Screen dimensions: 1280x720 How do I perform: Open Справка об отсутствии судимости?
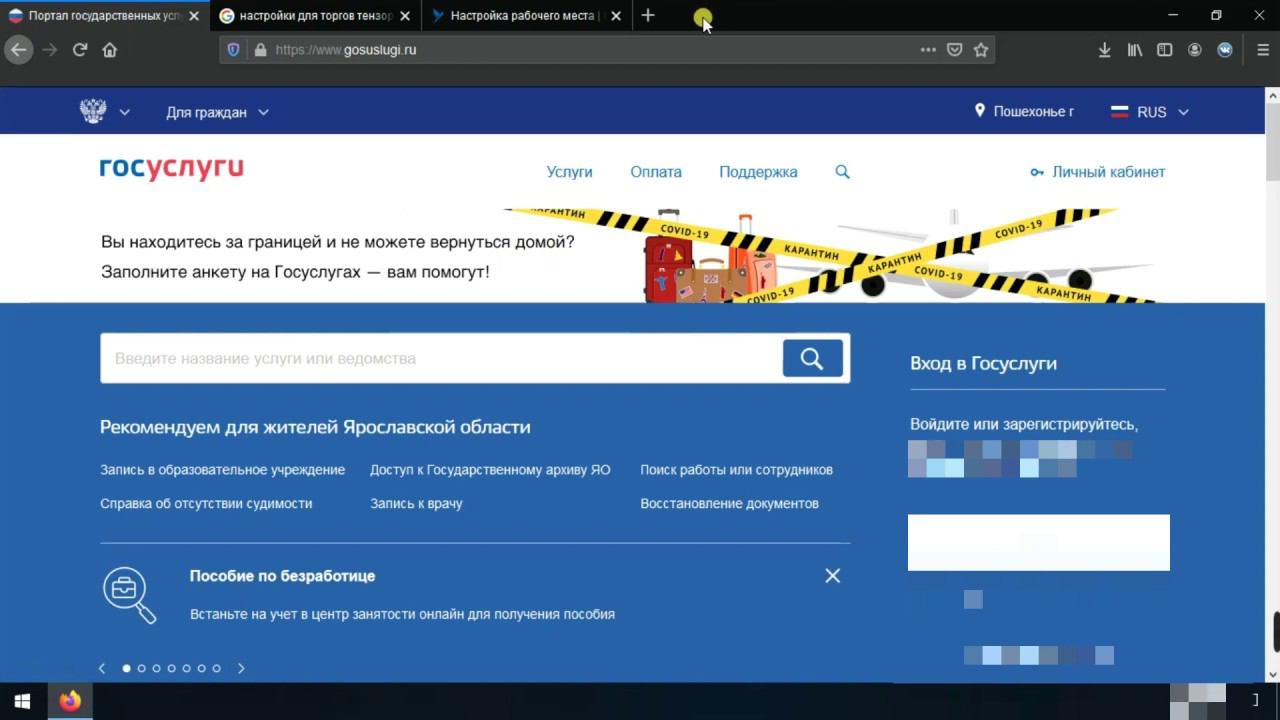(x=206, y=504)
